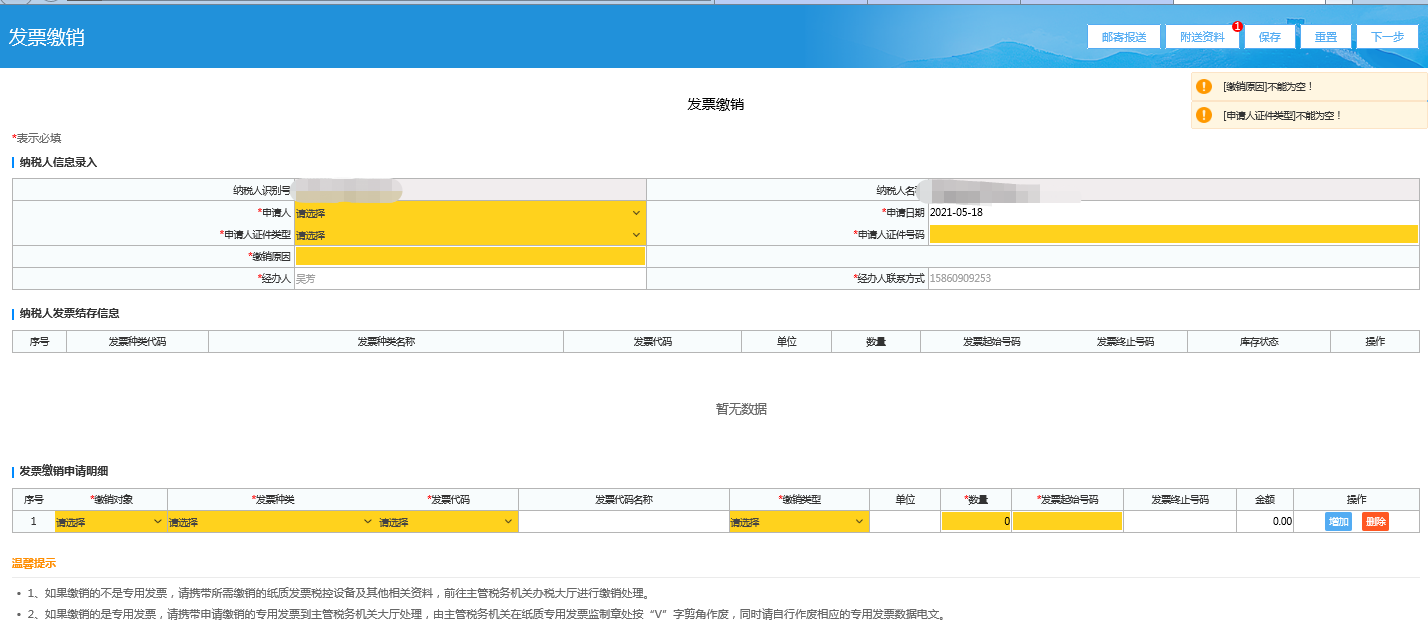The width and height of the screenshot is (1428, 635).
Task: Click the 邮寄报送 button
Action: click(x=1123, y=37)
